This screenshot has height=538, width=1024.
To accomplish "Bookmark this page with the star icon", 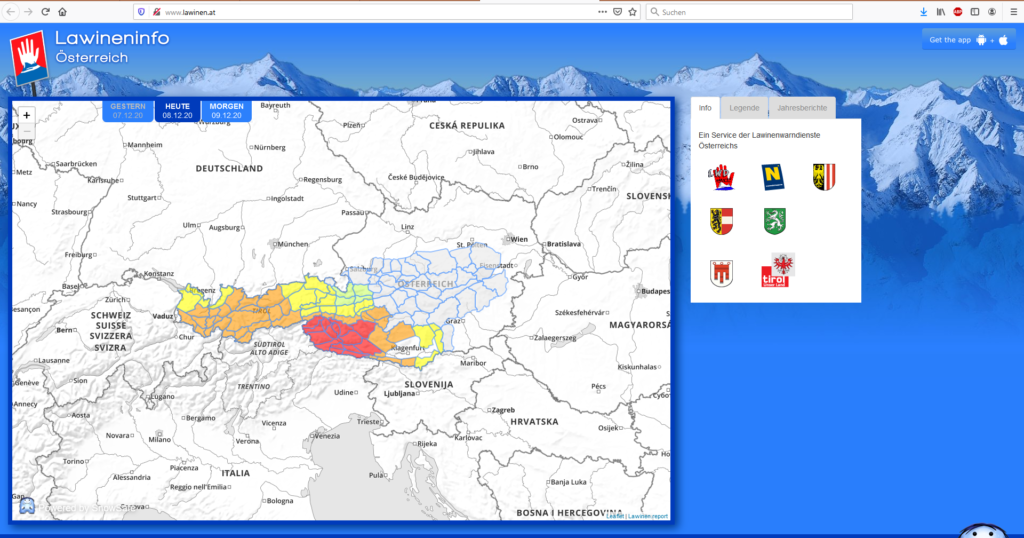I will tap(632, 12).
